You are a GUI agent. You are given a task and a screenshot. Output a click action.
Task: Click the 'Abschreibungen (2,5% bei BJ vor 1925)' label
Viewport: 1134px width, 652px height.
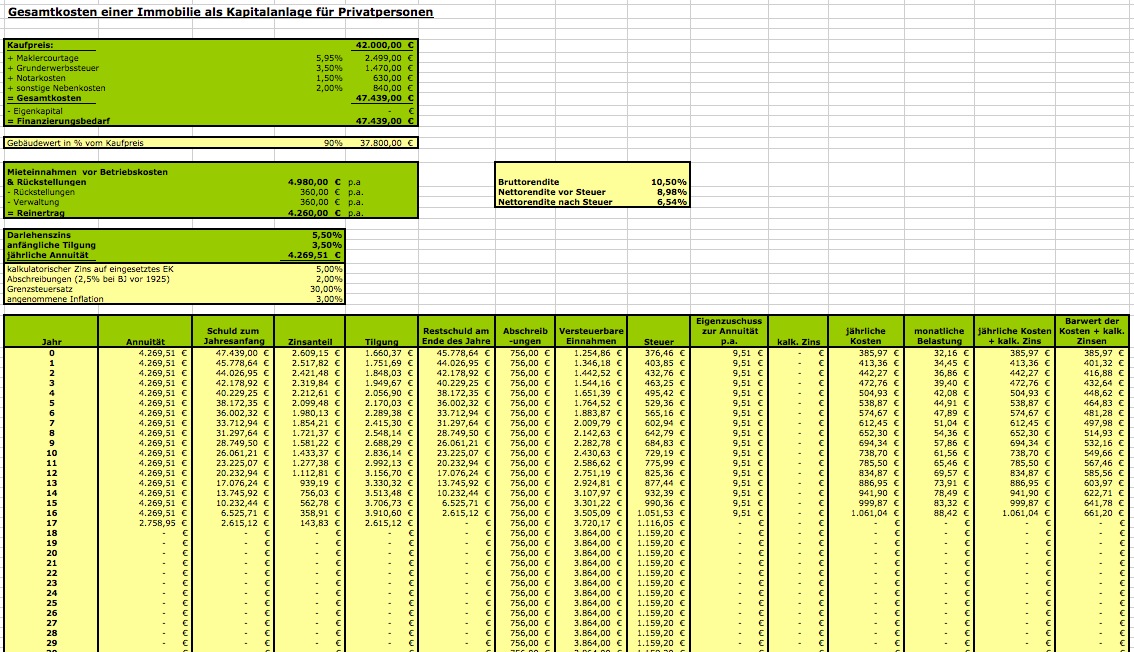click(88, 279)
